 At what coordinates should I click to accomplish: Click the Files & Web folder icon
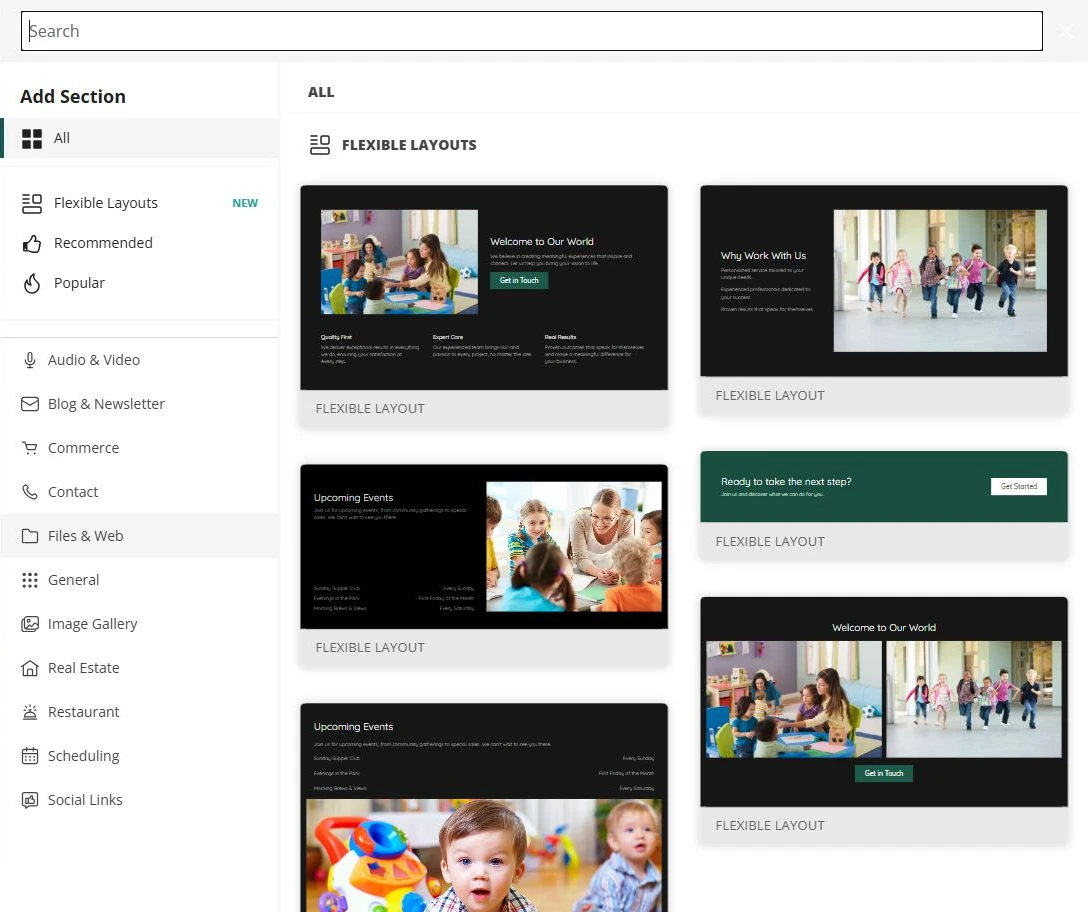pos(30,536)
